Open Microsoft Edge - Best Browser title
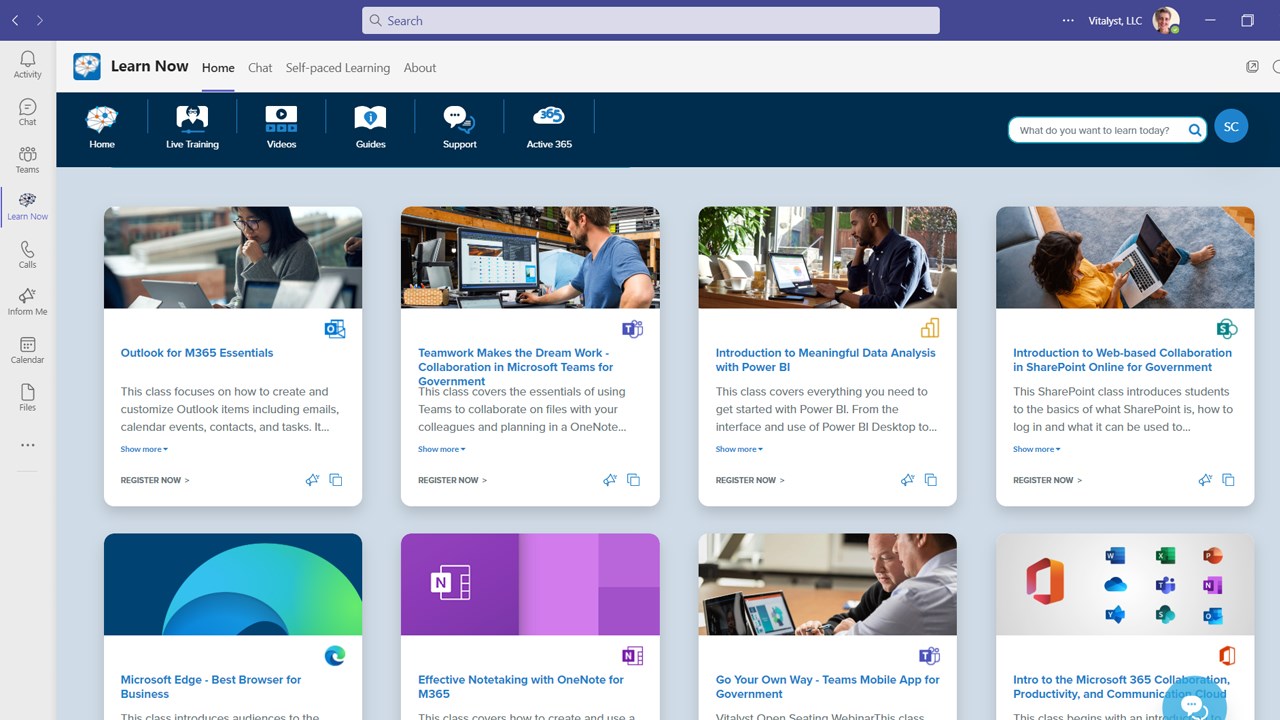The width and height of the screenshot is (1280, 720). (x=211, y=687)
